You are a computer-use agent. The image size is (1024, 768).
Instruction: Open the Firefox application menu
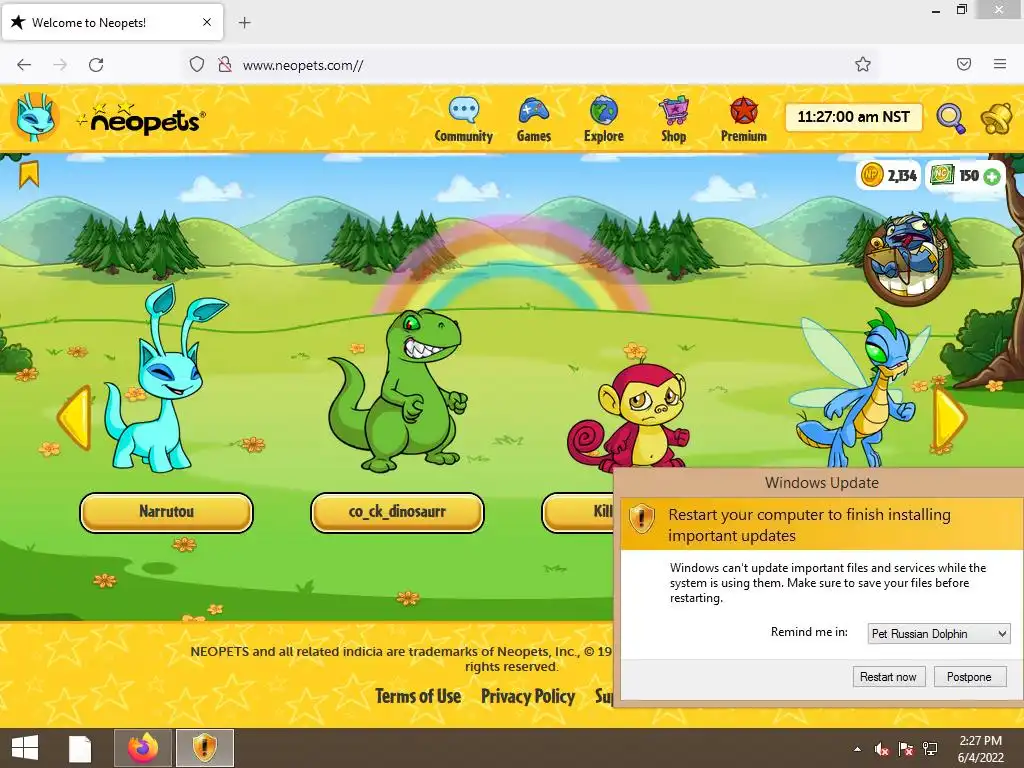(x=1000, y=64)
